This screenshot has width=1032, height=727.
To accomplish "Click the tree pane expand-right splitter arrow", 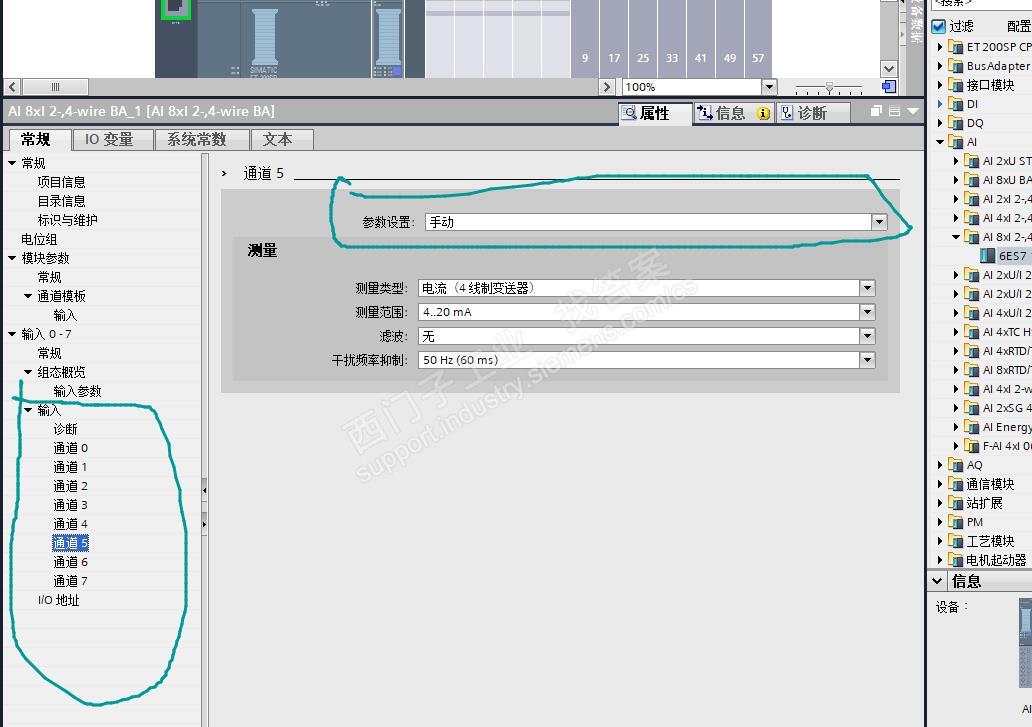I will pyautogui.click(x=205, y=524).
